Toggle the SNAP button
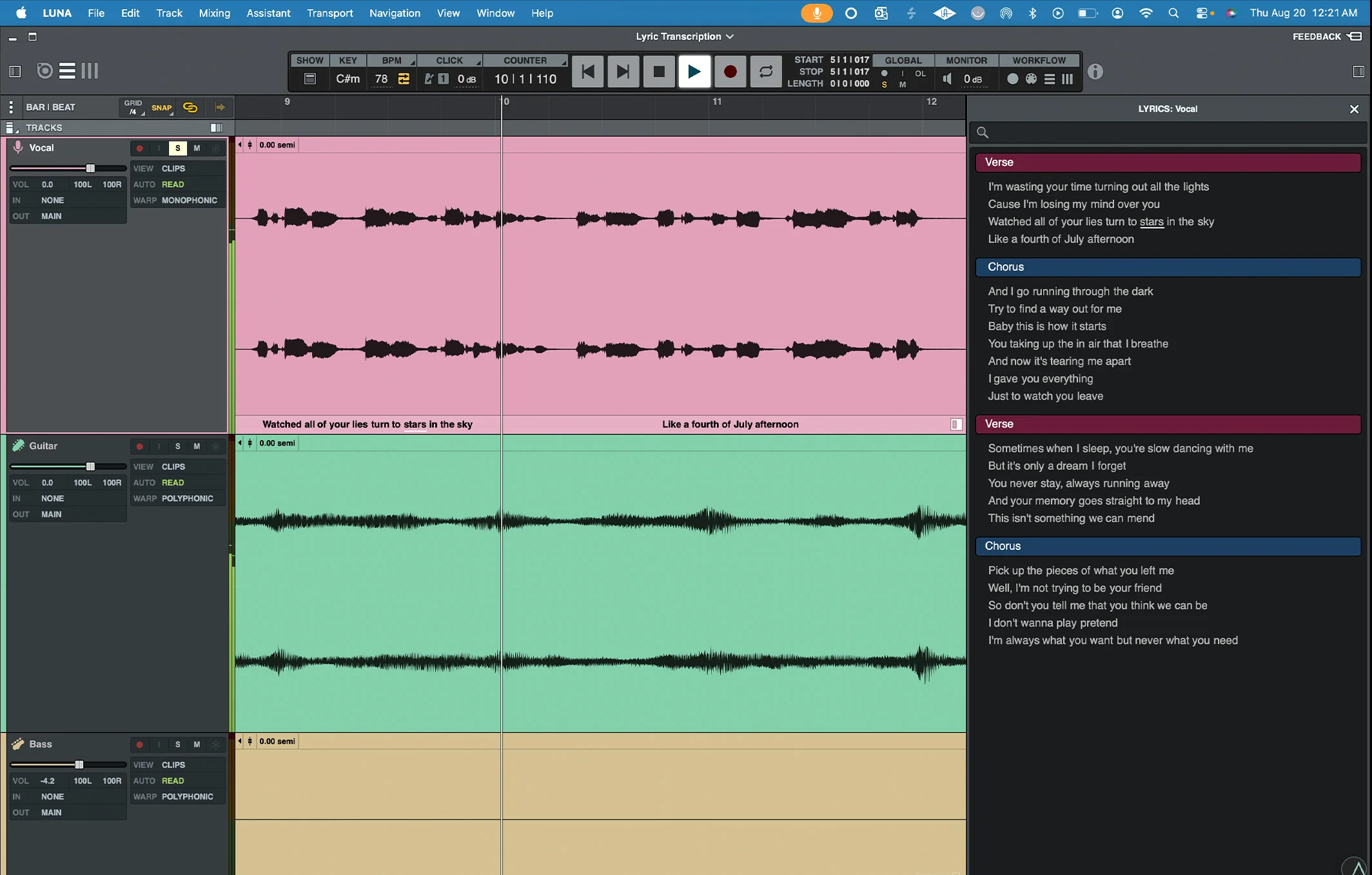The width and height of the screenshot is (1372, 875). [x=162, y=108]
